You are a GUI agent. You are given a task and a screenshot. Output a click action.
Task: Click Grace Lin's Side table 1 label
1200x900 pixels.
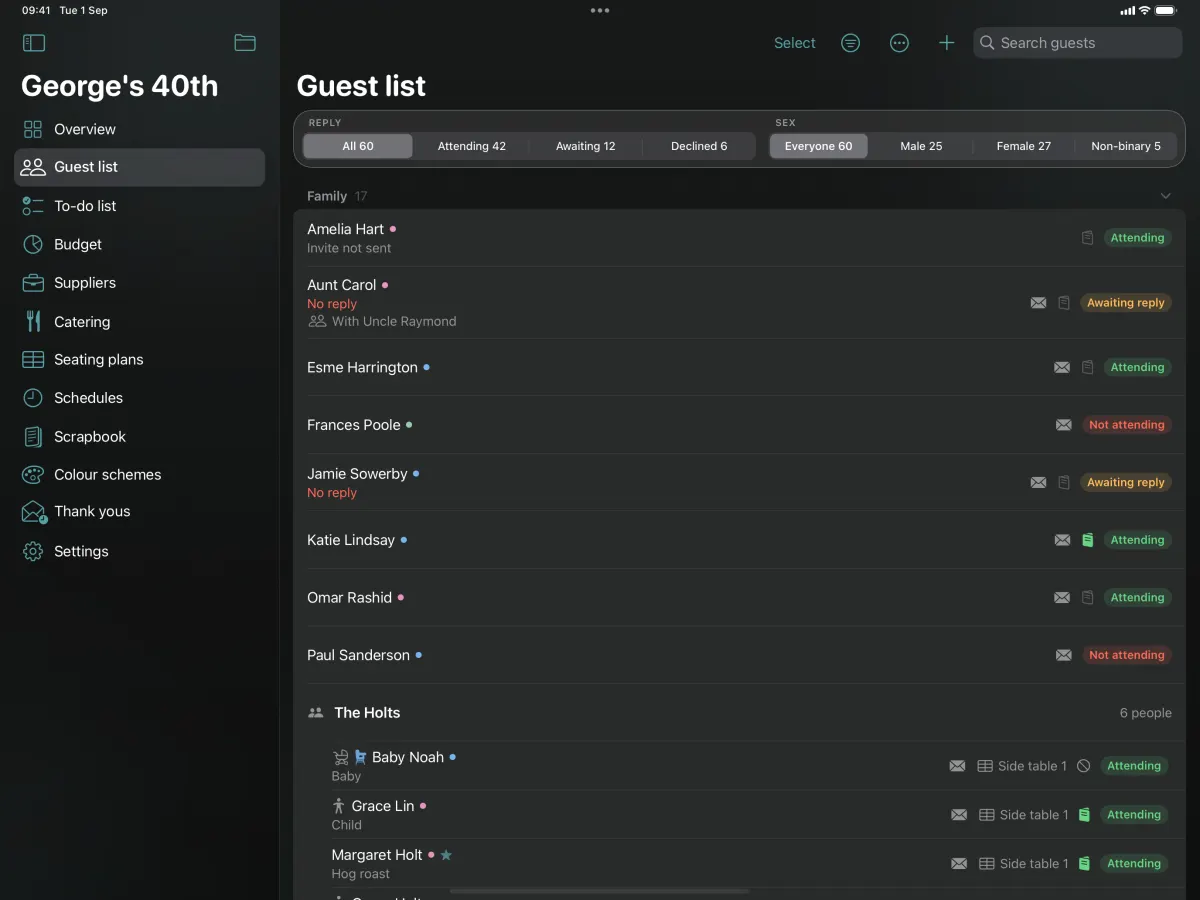tap(1034, 815)
